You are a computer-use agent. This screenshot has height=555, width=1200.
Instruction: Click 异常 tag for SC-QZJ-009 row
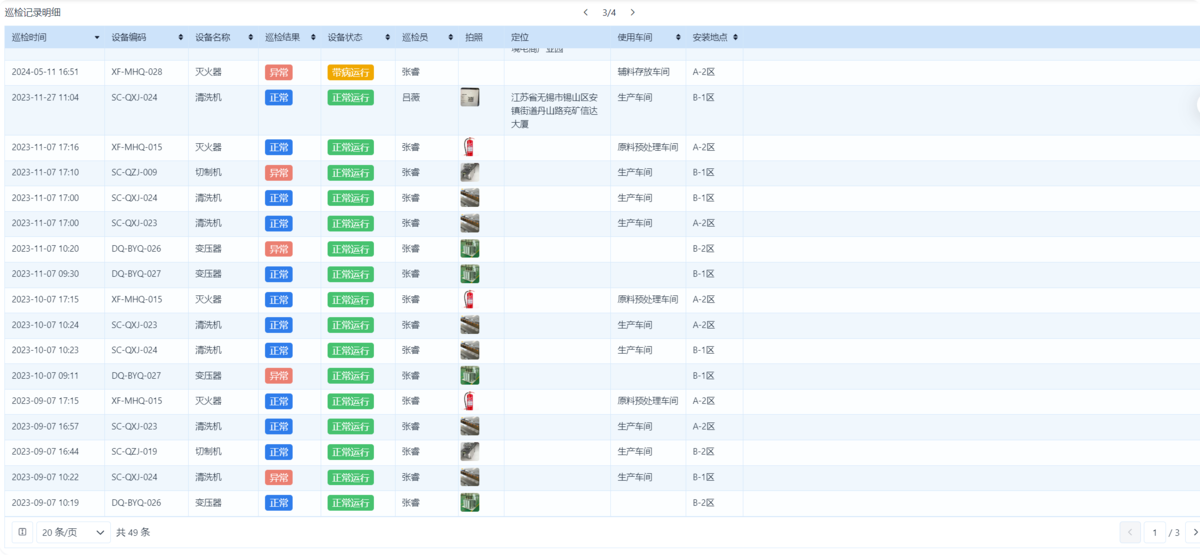tap(279, 173)
